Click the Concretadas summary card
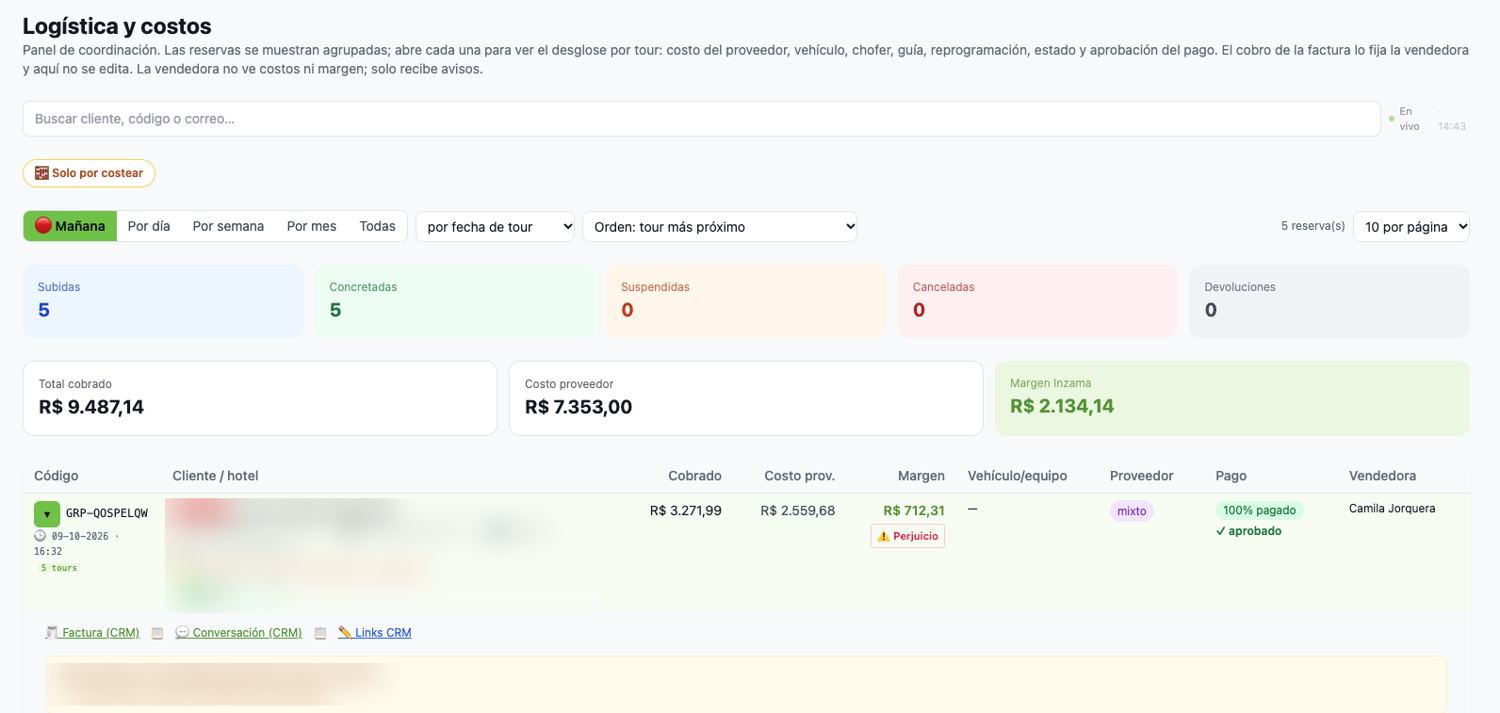1500x713 pixels. point(454,301)
